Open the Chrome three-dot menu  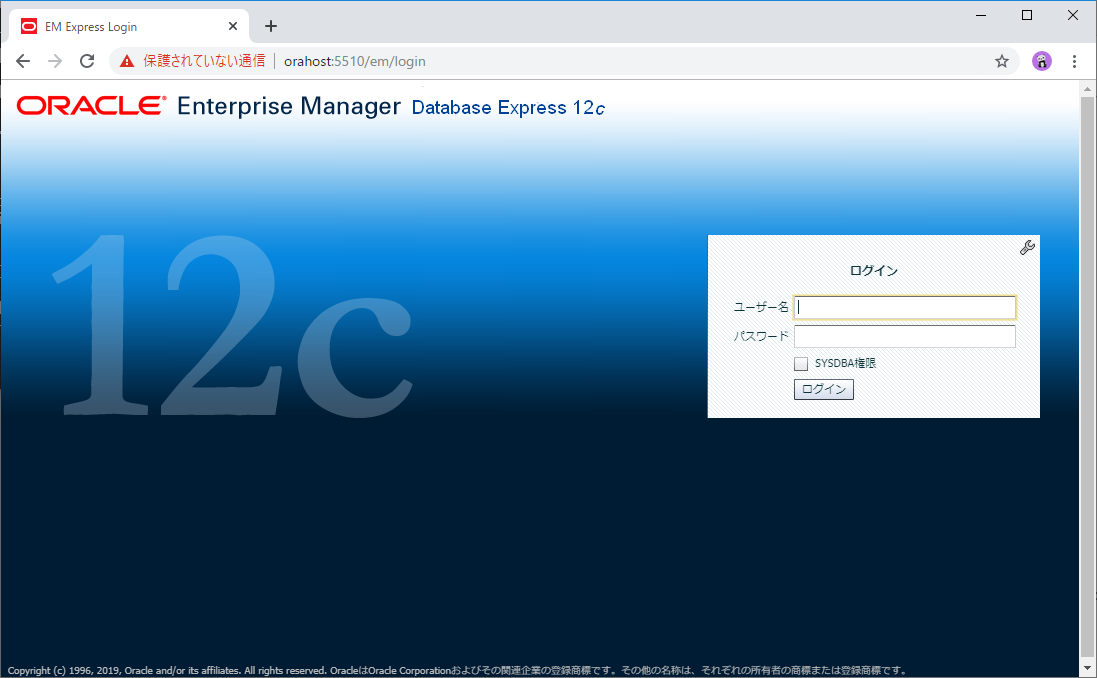coord(1074,62)
